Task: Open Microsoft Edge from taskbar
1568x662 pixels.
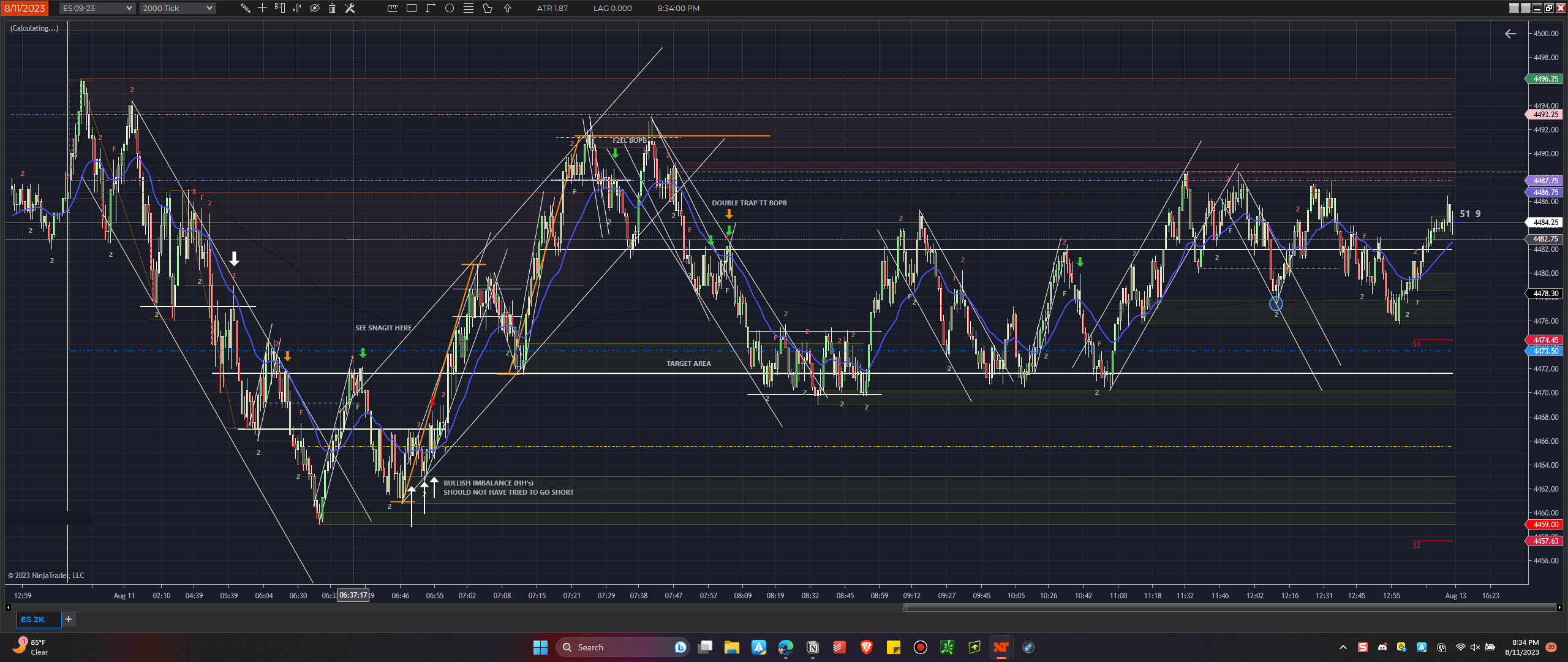Action: pyautogui.click(x=785, y=647)
